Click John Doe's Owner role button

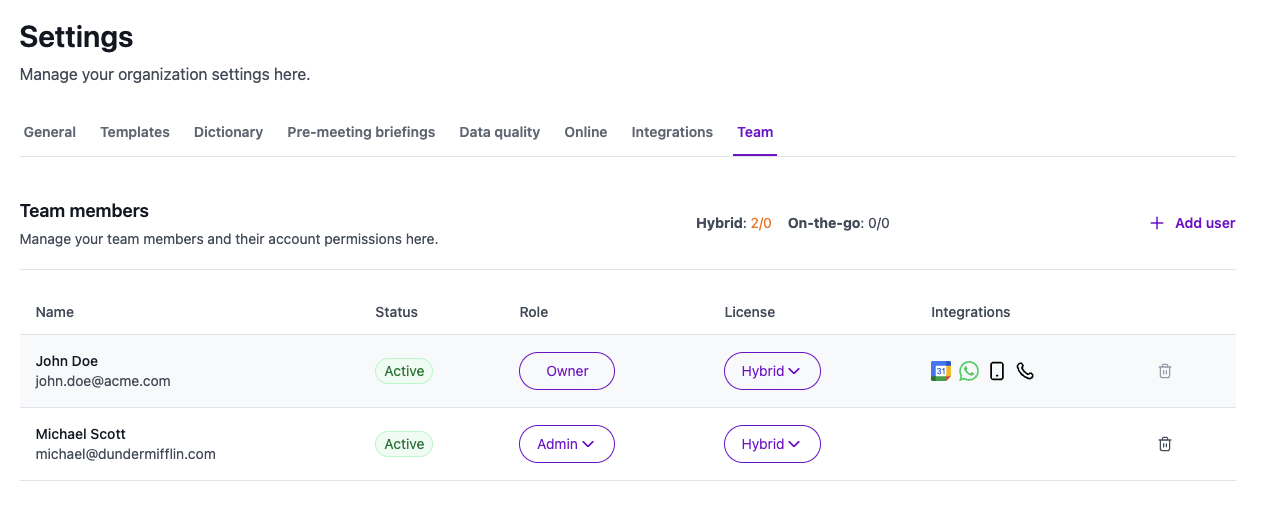567,371
